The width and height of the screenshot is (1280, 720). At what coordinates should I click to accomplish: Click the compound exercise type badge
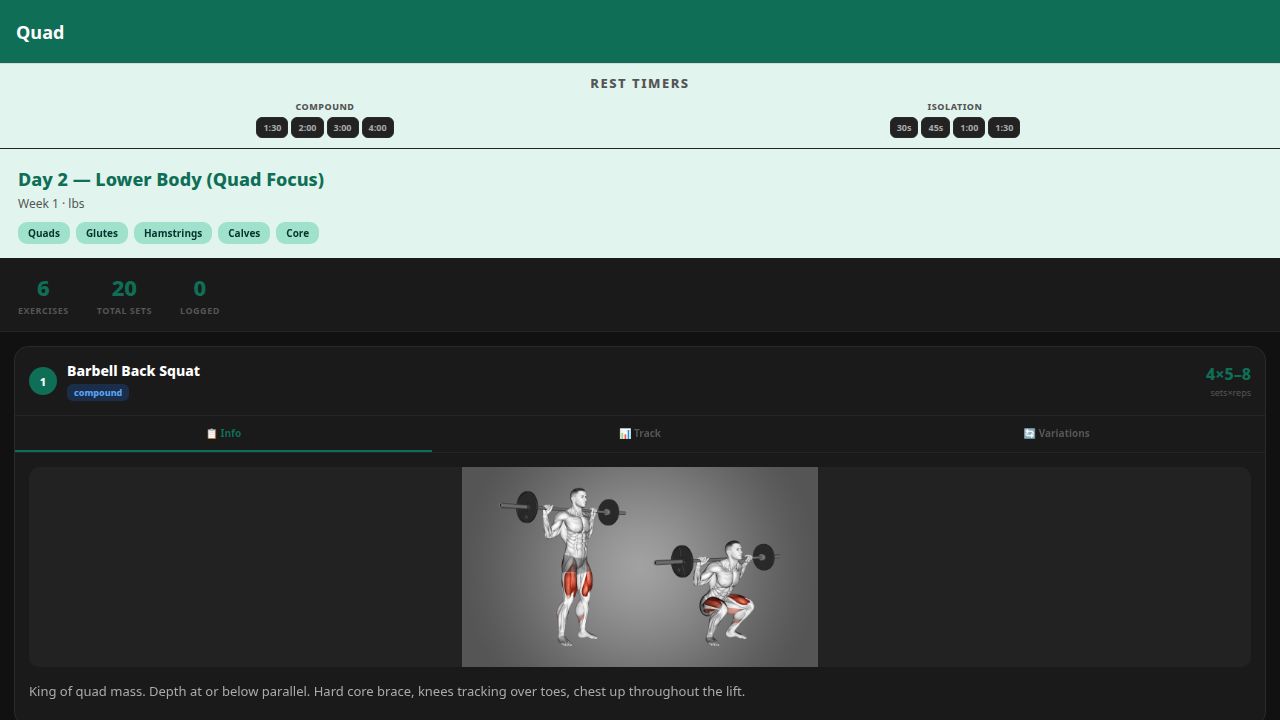pos(98,393)
